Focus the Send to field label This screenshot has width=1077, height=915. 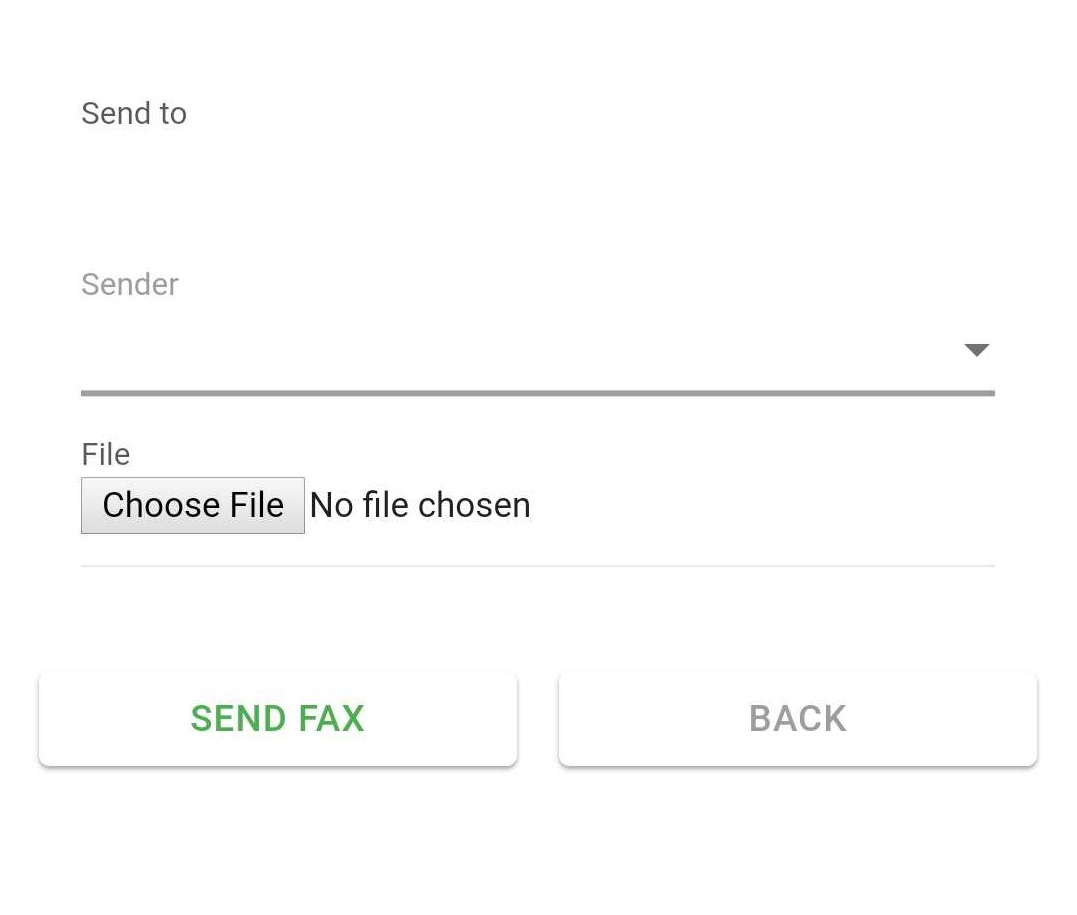(x=134, y=113)
